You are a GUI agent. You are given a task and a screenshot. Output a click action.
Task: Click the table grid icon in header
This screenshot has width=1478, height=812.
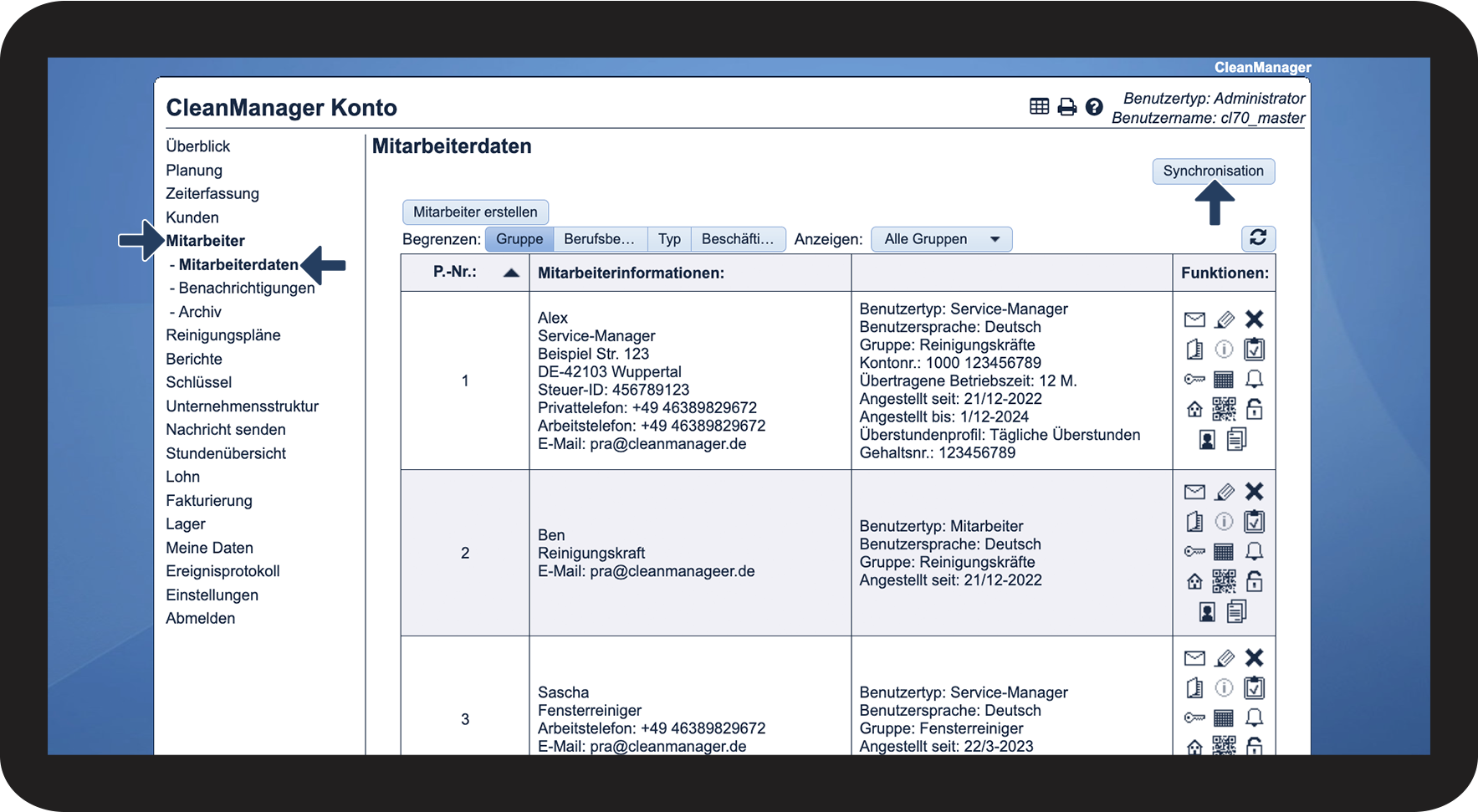[x=1039, y=106]
